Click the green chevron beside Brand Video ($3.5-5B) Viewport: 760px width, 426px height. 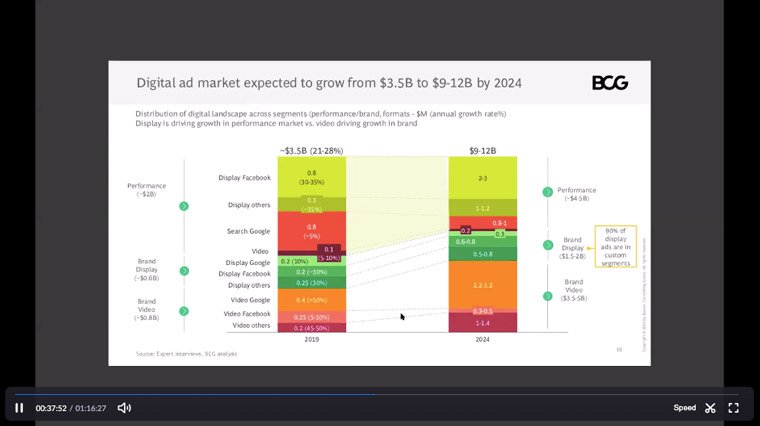pos(548,296)
